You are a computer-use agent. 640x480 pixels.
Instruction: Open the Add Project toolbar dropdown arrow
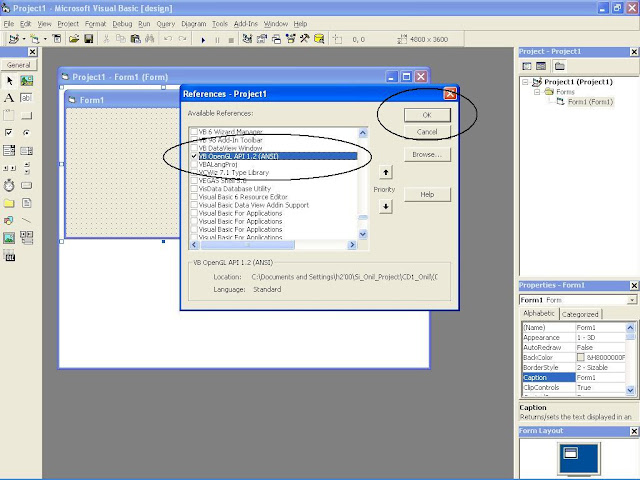24,39
